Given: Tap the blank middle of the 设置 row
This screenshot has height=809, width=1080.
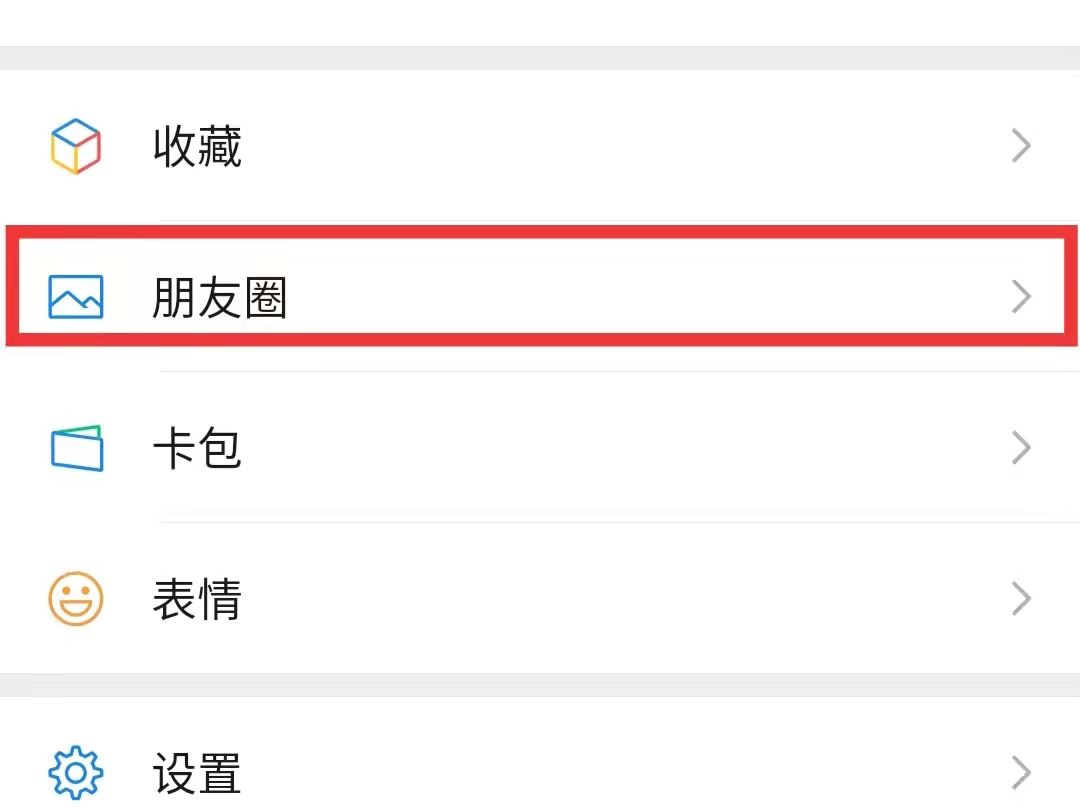Looking at the screenshot, I should pos(600,772).
